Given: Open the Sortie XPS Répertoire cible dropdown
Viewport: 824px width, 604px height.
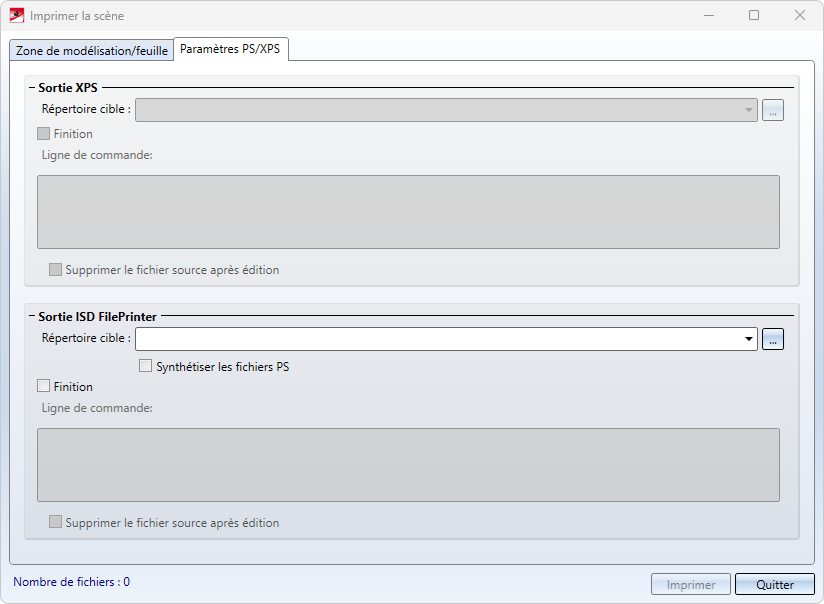Looking at the screenshot, I should tap(748, 110).
